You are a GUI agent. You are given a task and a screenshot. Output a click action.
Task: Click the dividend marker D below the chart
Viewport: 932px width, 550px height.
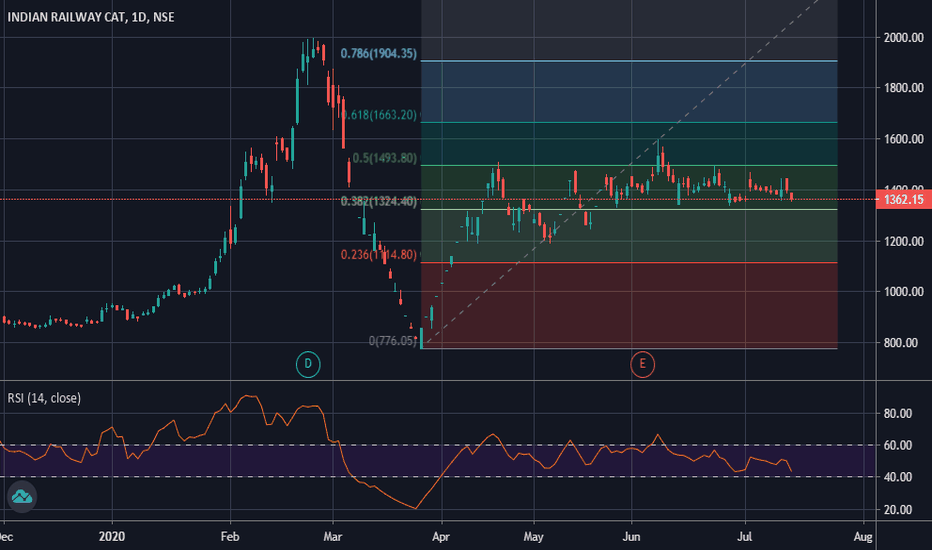(308, 364)
